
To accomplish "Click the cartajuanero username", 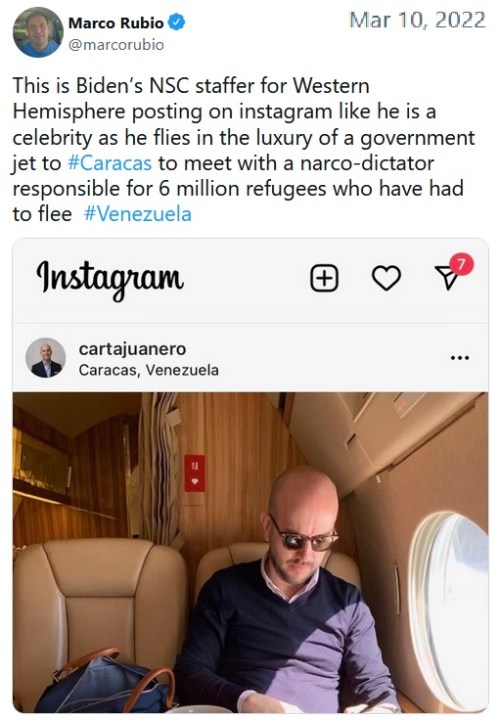I will [132, 349].
